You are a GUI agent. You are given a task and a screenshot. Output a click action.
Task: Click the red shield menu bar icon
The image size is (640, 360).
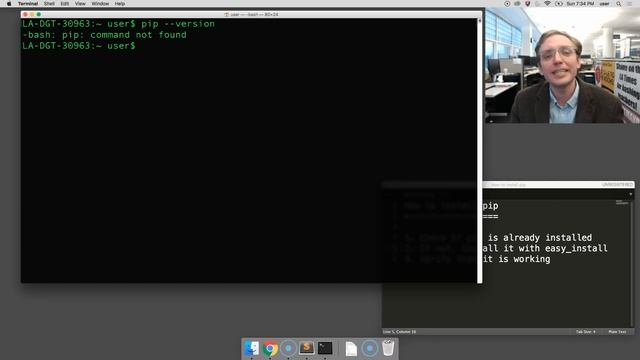pos(527,4)
